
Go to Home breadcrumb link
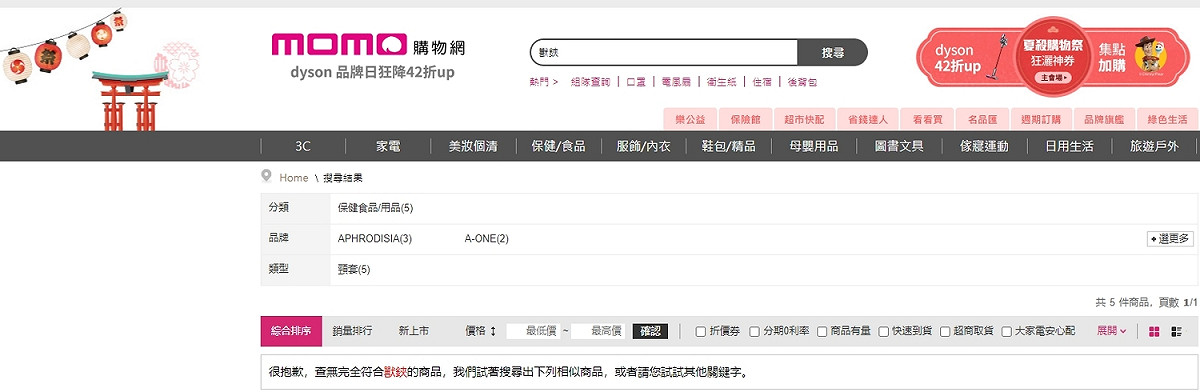click(x=294, y=177)
